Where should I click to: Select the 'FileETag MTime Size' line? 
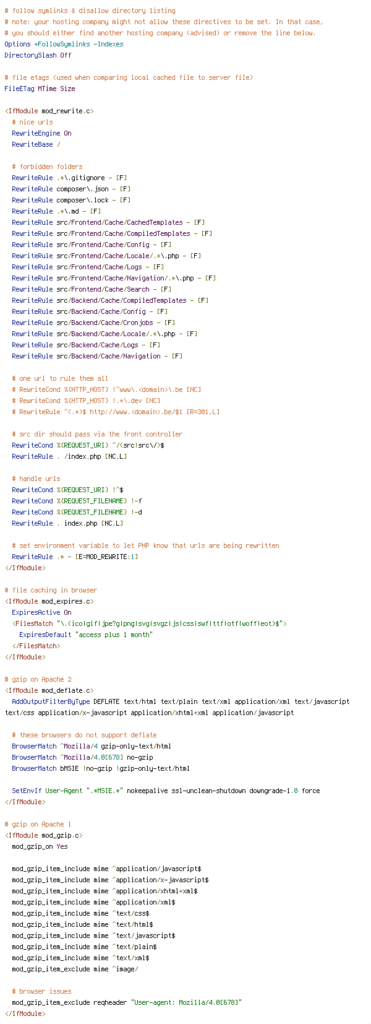(x=39, y=89)
